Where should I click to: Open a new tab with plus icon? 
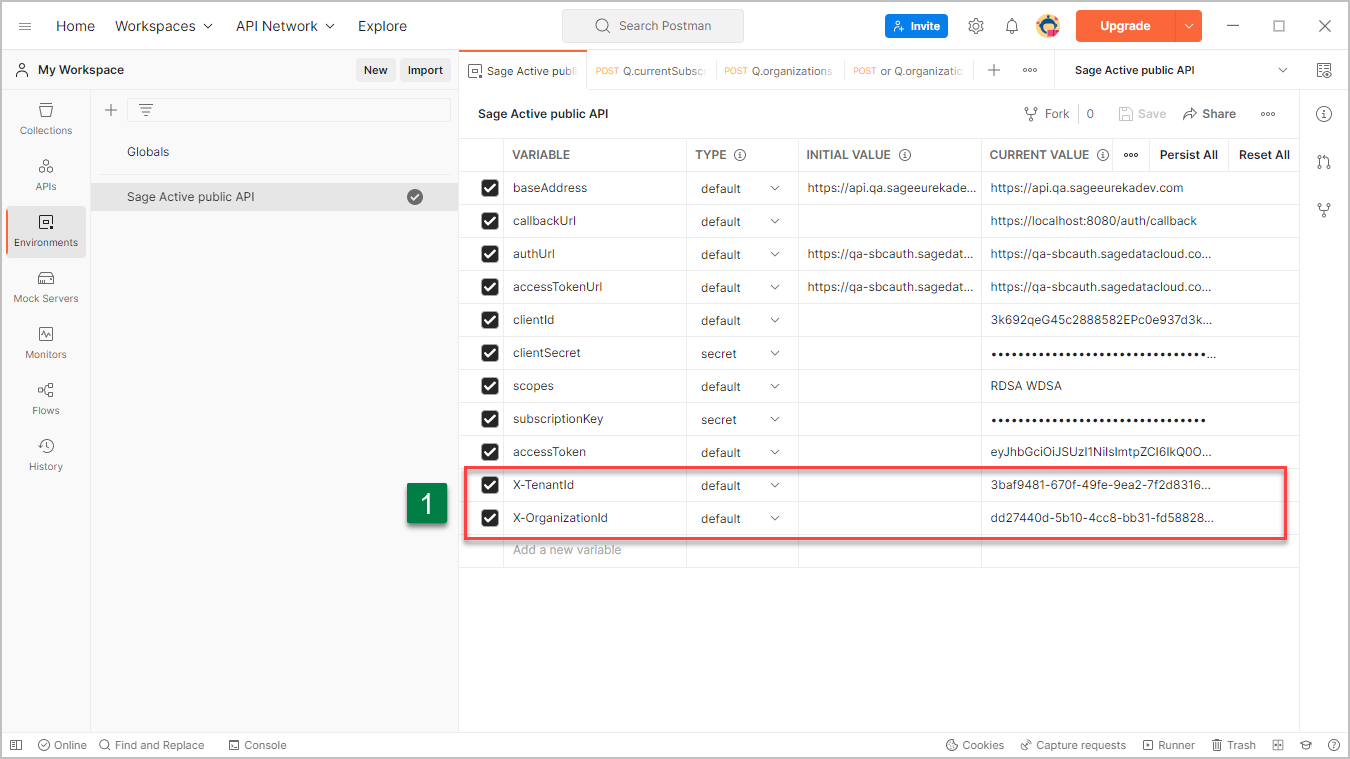coord(994,70)
